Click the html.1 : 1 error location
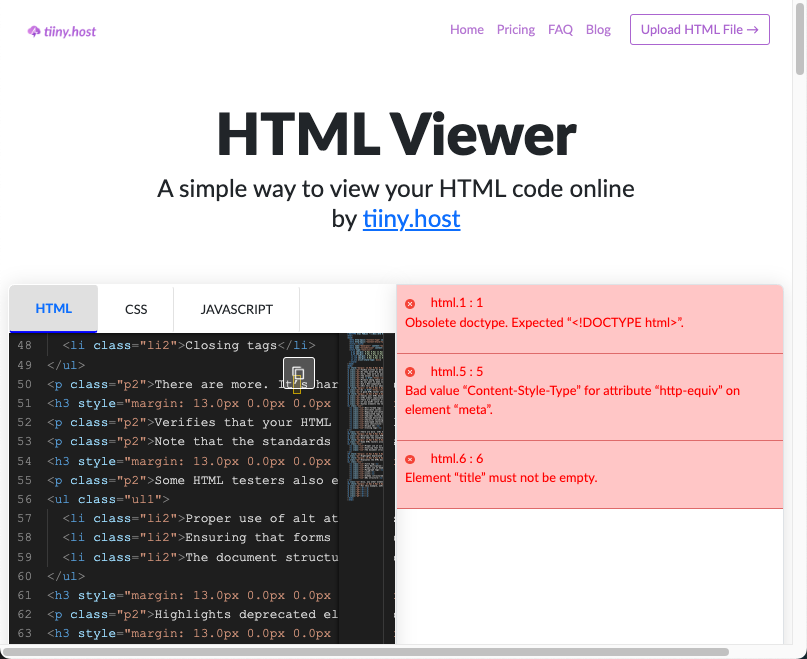807x659 pixels. (x=457, y=303)
